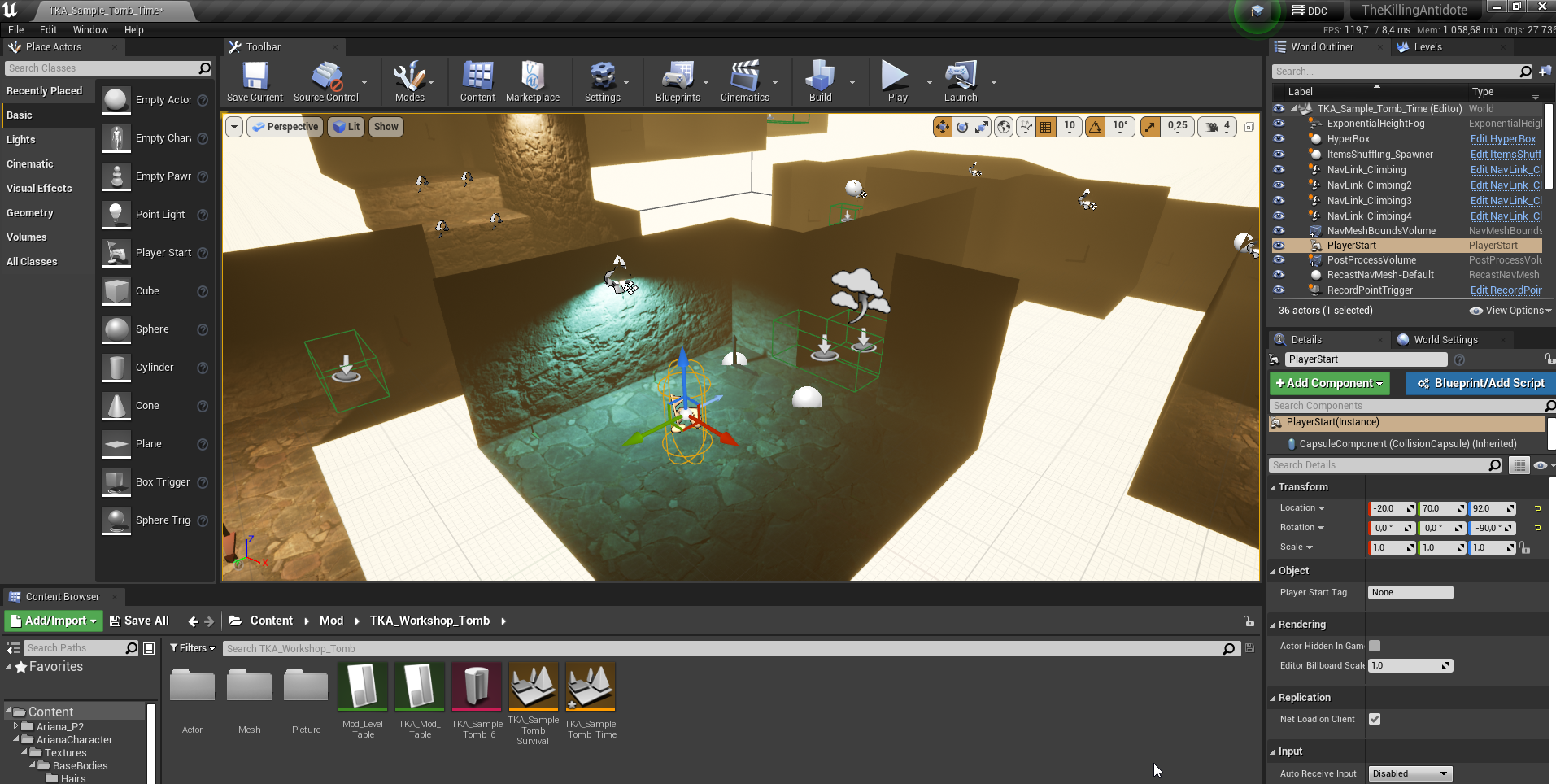
Task: Open Source Control from the toolbar
Action: click(325, 81)
